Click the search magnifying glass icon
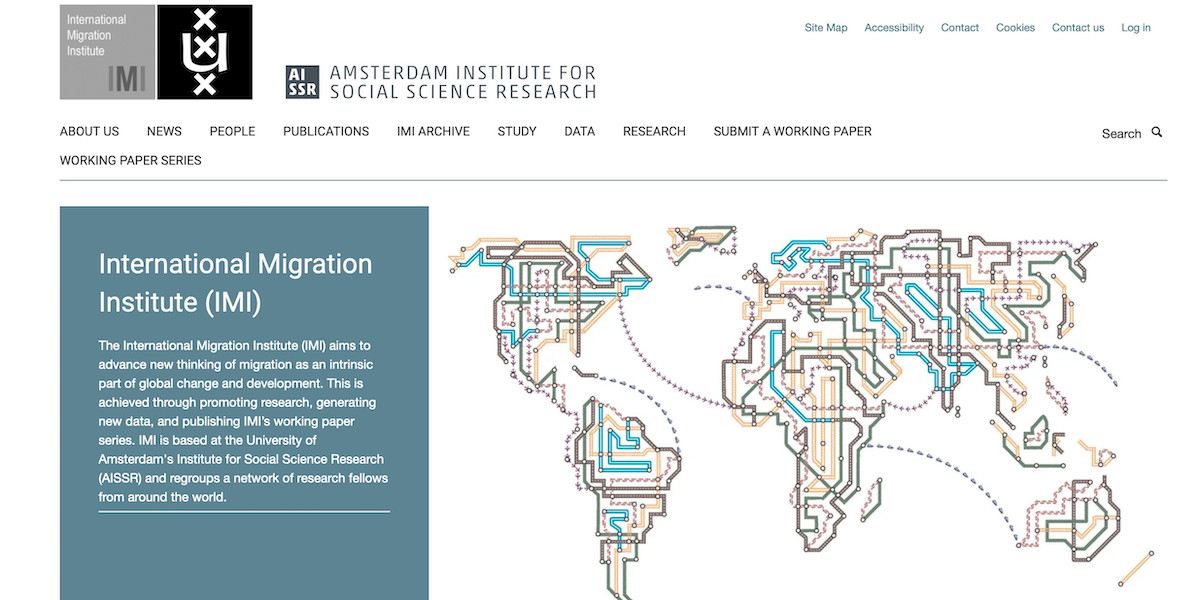Viewport: 1200px width, 600px height. coord(1157,132)
